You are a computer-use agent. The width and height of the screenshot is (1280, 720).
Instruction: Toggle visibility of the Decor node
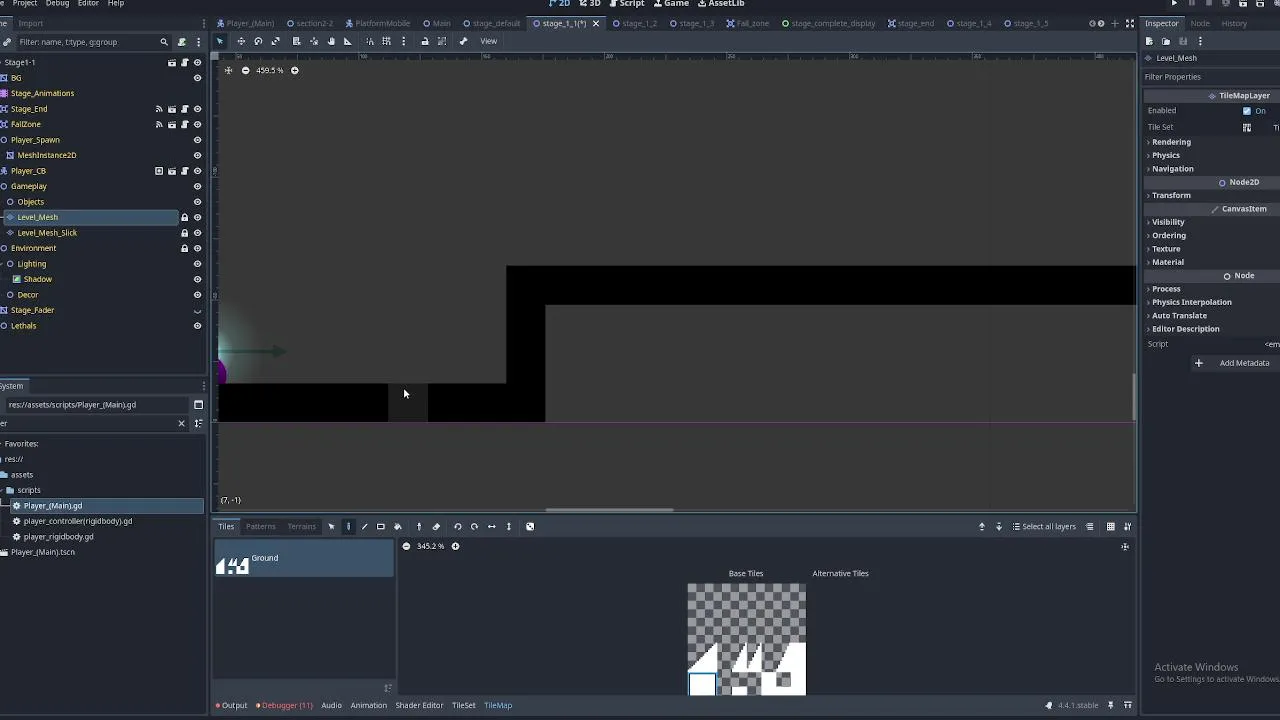[x=197, y=295]
